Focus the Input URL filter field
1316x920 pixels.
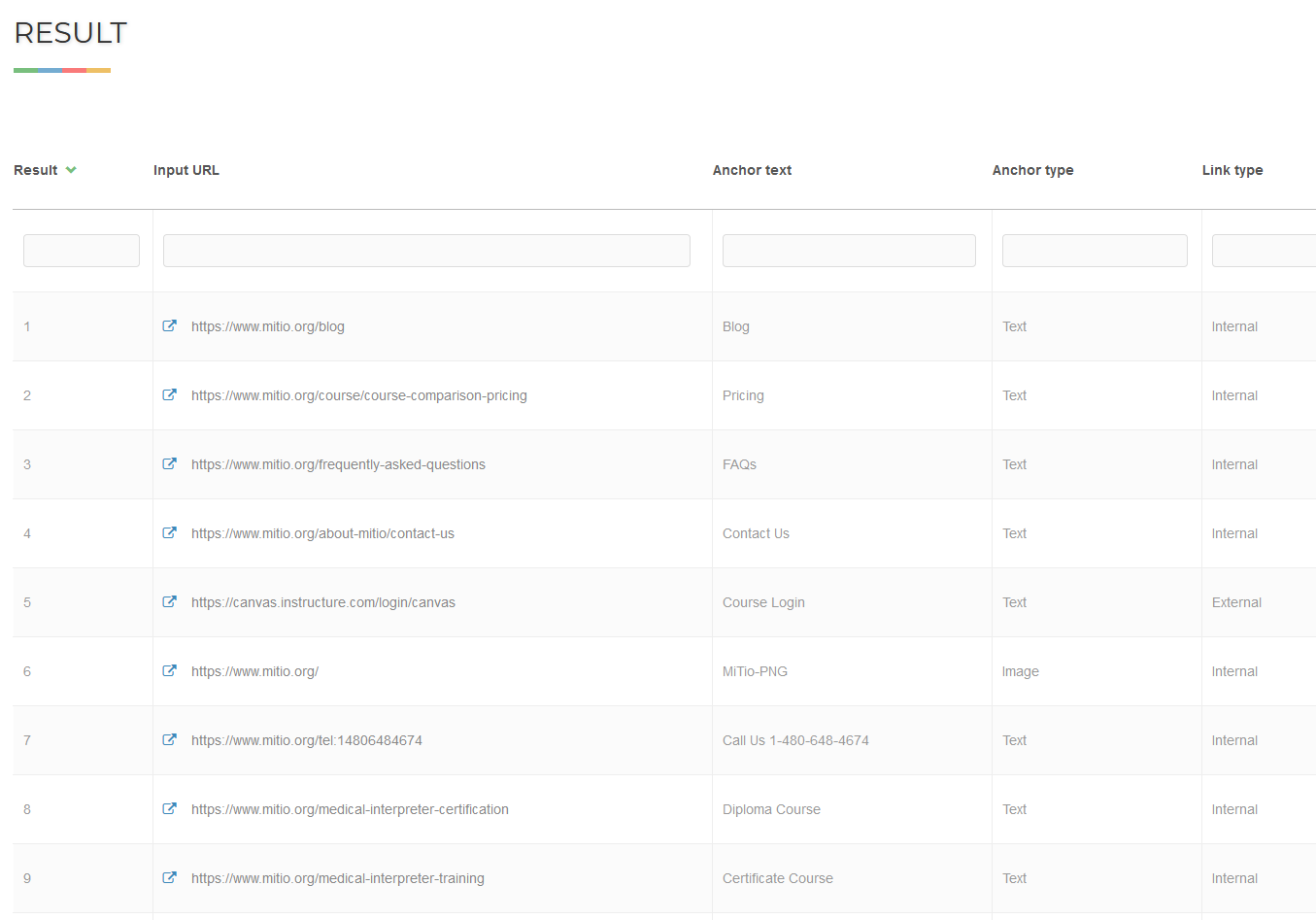426,251
